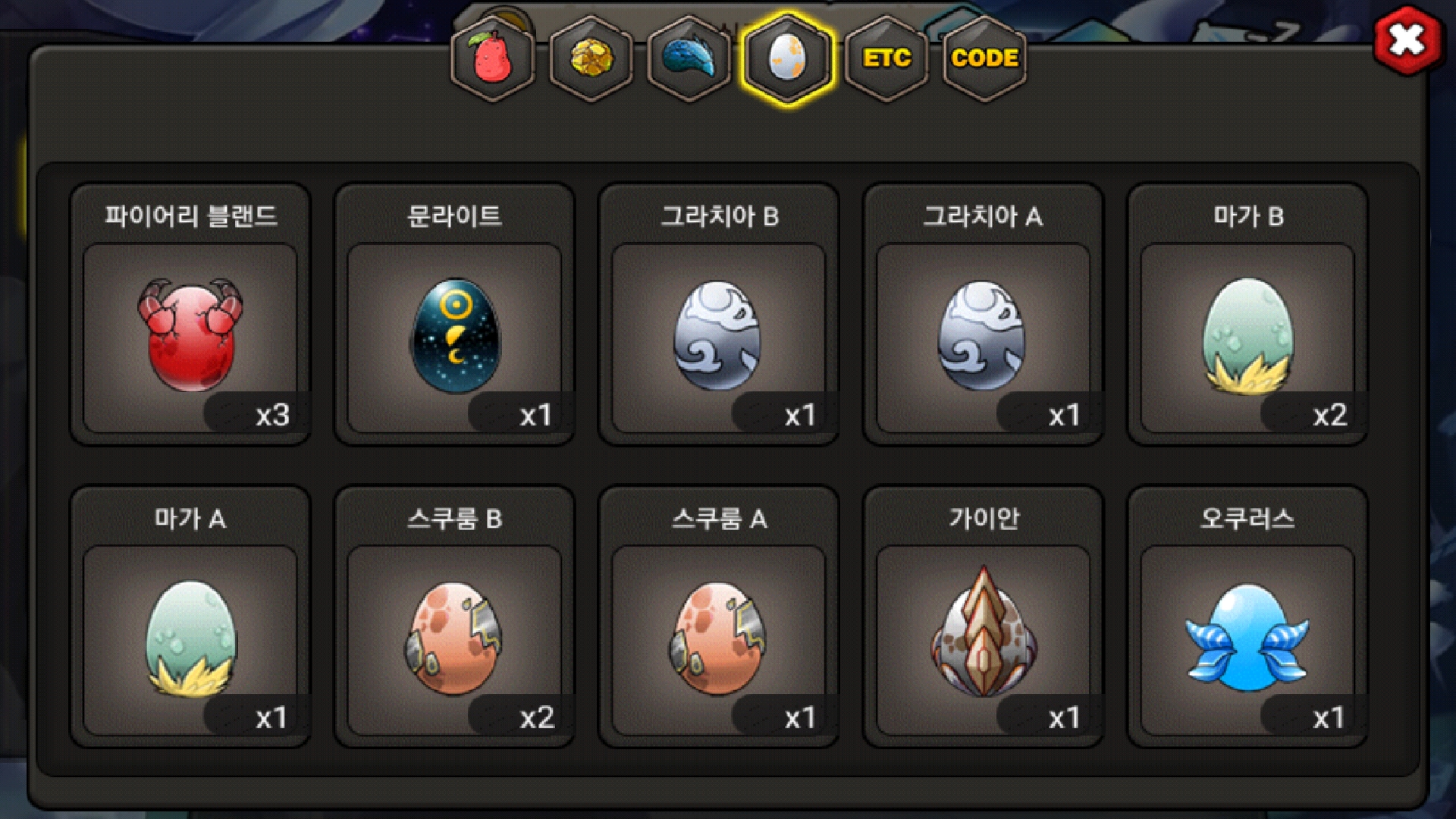Close the inventory with the red X

point(1407,39)
